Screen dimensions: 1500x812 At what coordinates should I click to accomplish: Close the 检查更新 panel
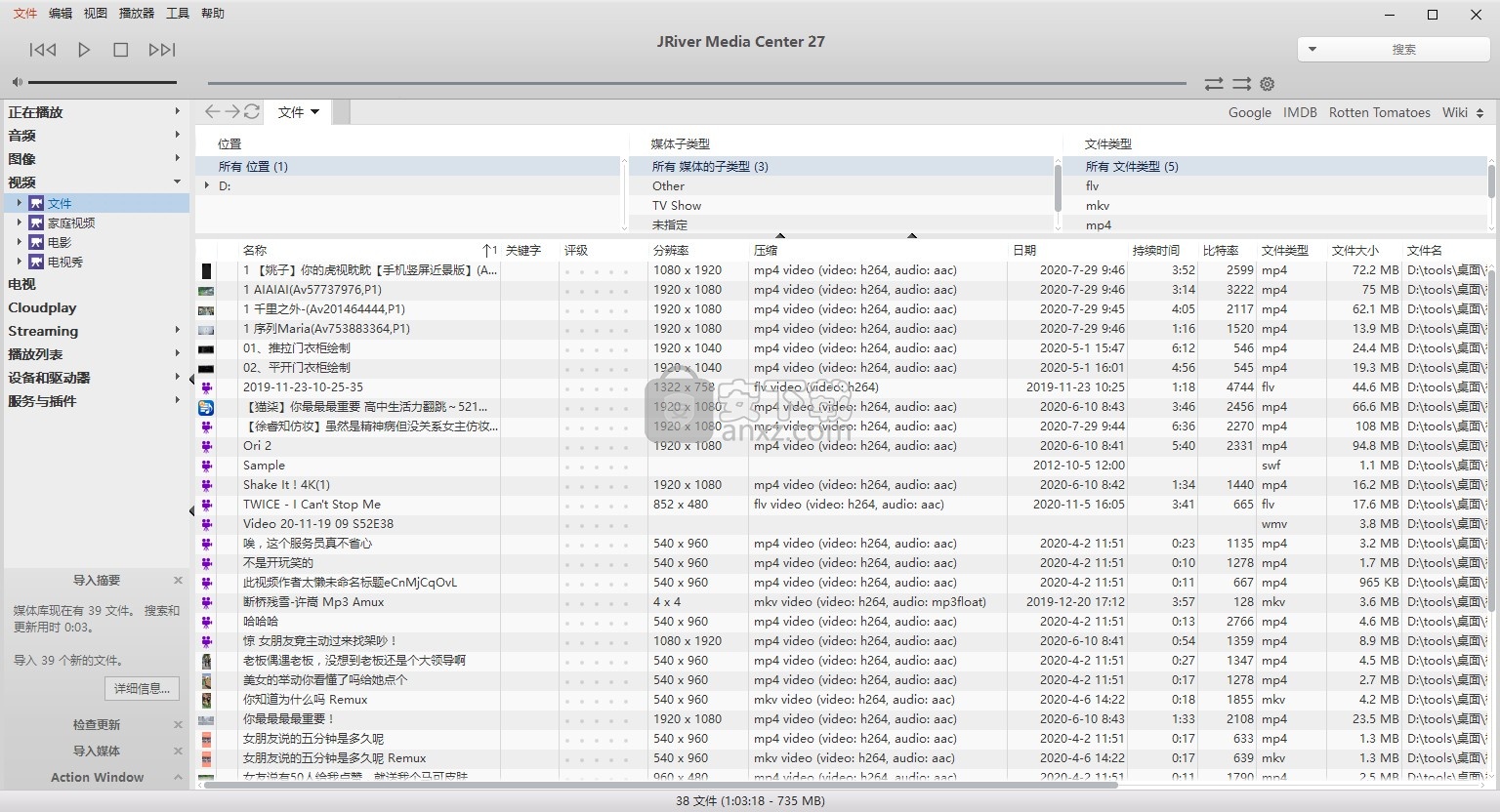click(178, 725)
